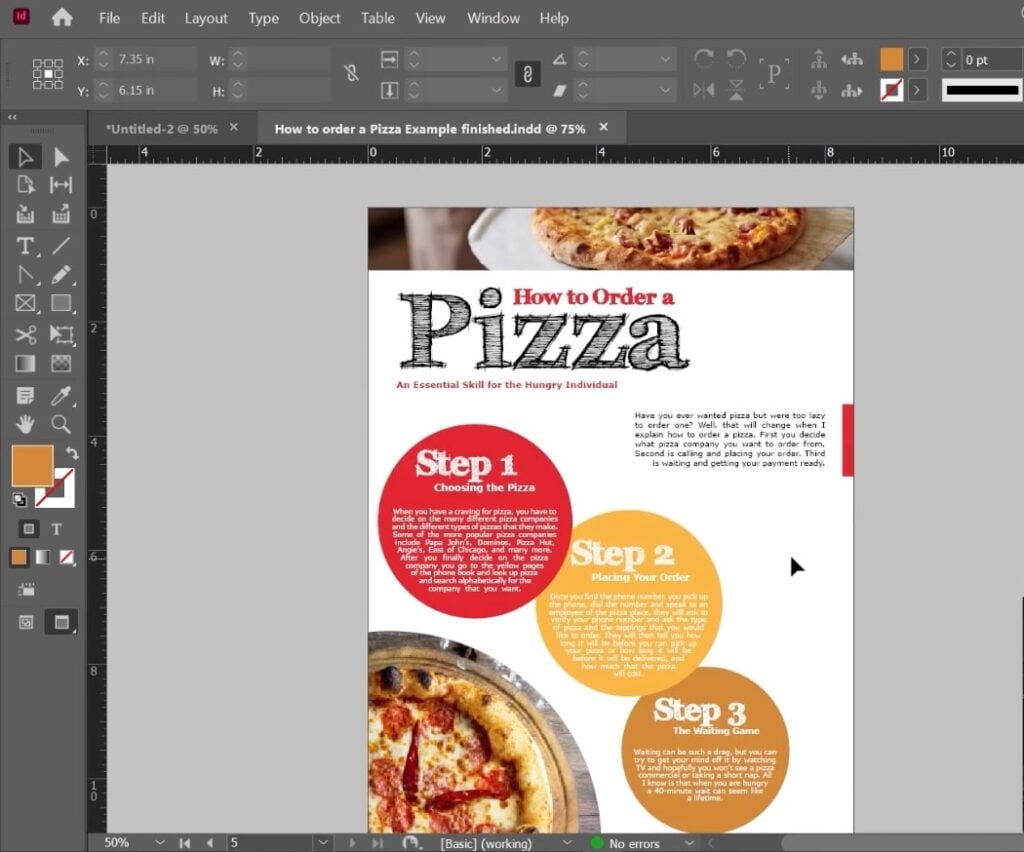The height and width of the screenshot is (852, 1024).
Task: Activate the Note tool
Action: [x=25, y=396]
